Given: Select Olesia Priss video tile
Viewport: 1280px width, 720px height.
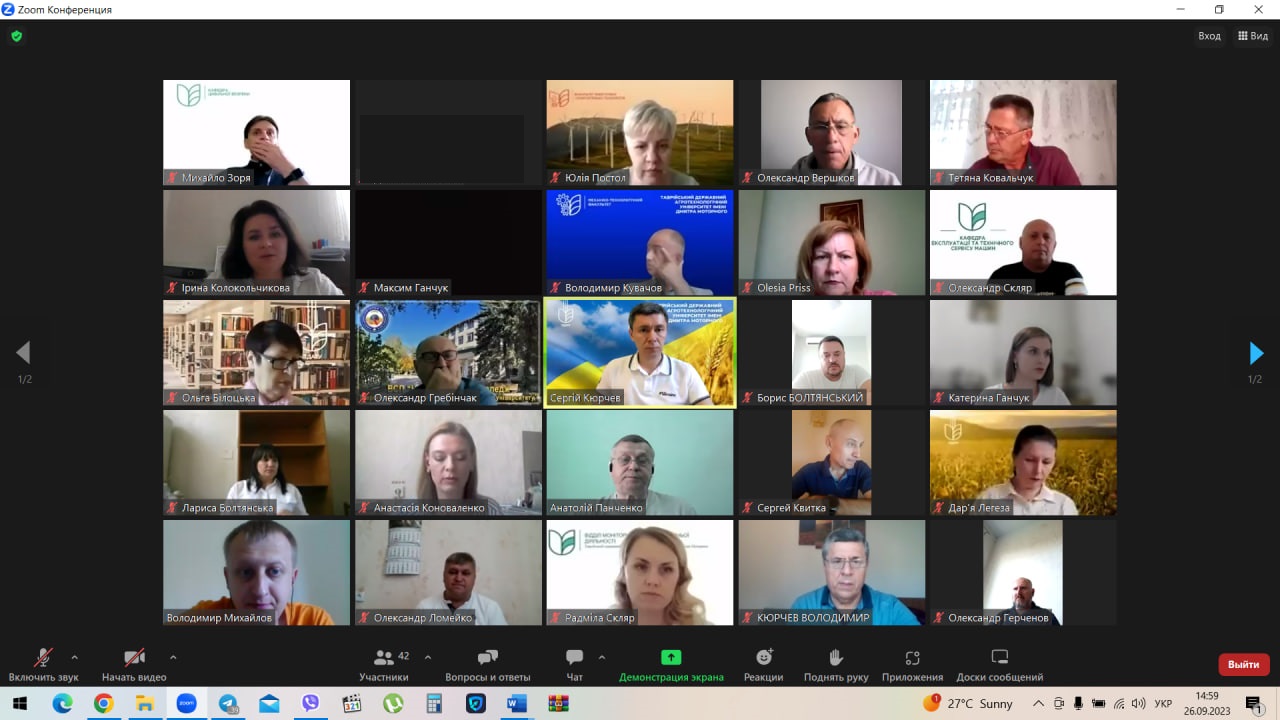Looking at the screenshot, I should click(x=832, y=243).
